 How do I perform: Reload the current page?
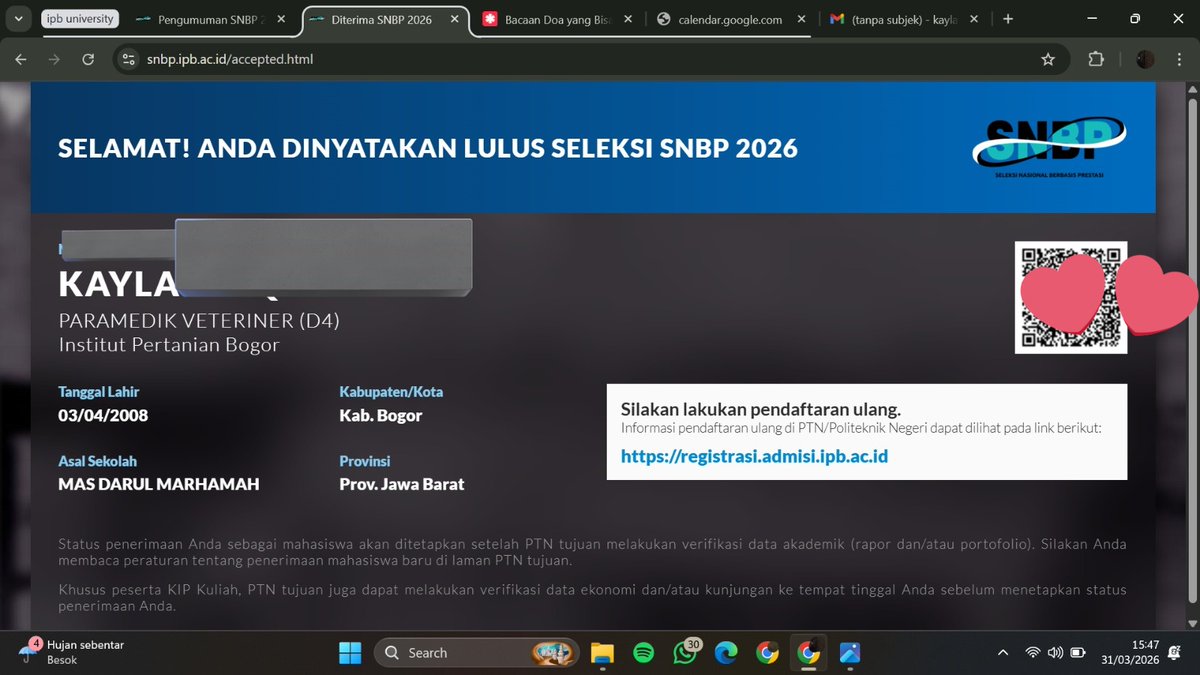[x=88, y=59]
